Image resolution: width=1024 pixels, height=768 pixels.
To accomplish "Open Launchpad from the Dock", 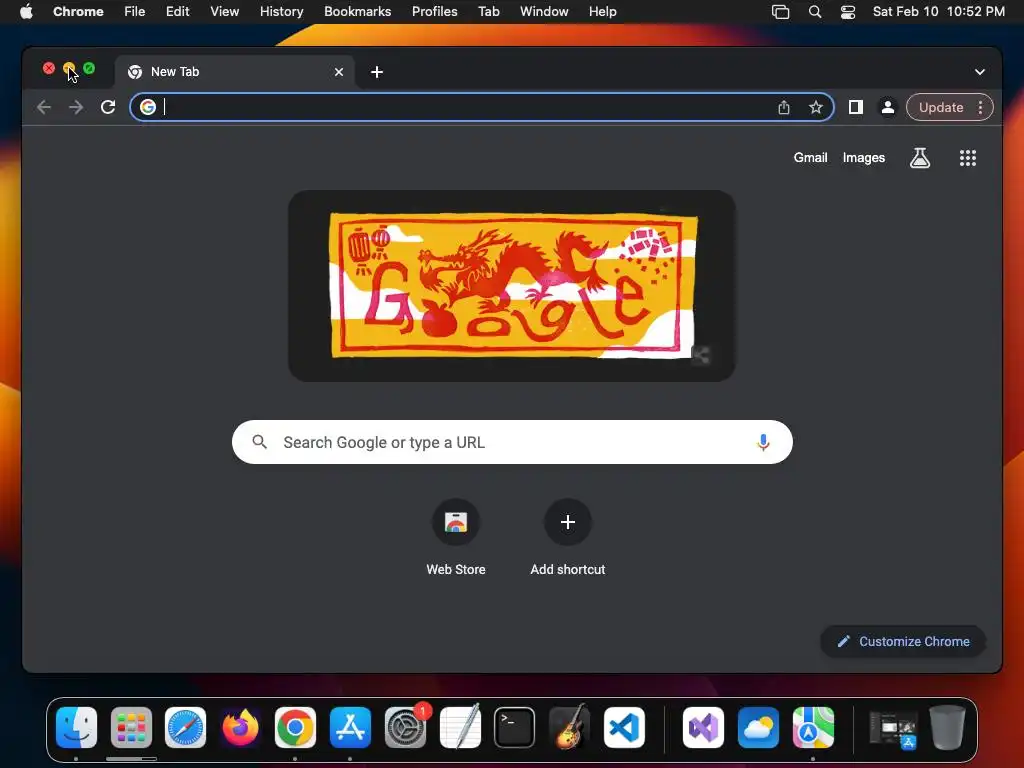I will point(131,727).
